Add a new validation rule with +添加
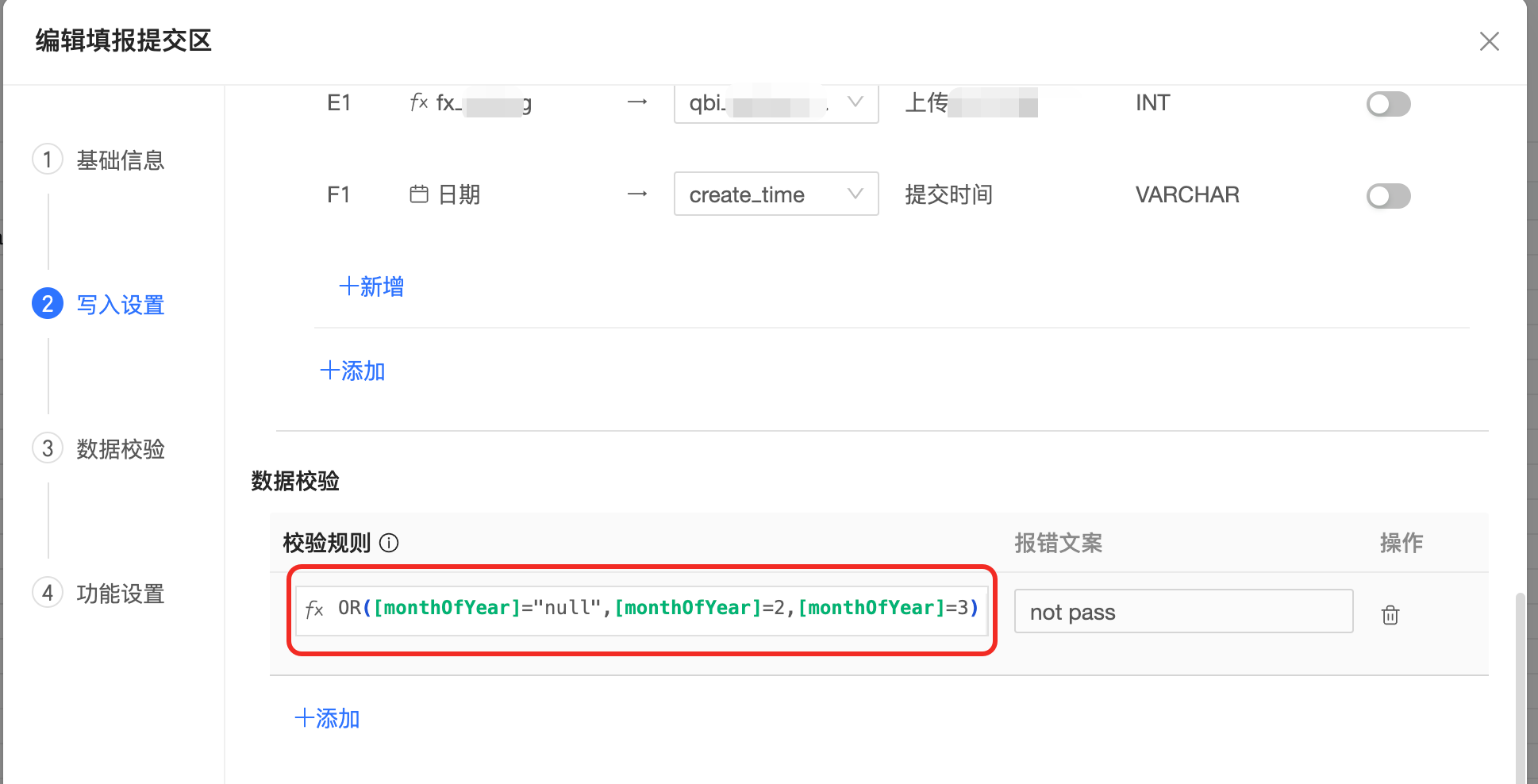Viewport: 1538px width, 784px height. tap(327, 718)
